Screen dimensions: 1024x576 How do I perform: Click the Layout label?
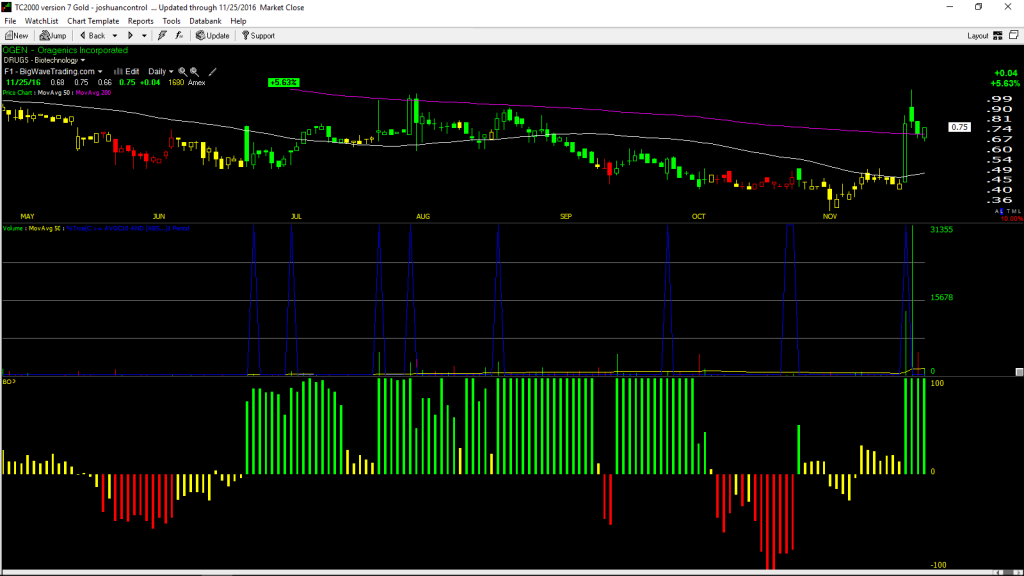click(x=978, y=36)
